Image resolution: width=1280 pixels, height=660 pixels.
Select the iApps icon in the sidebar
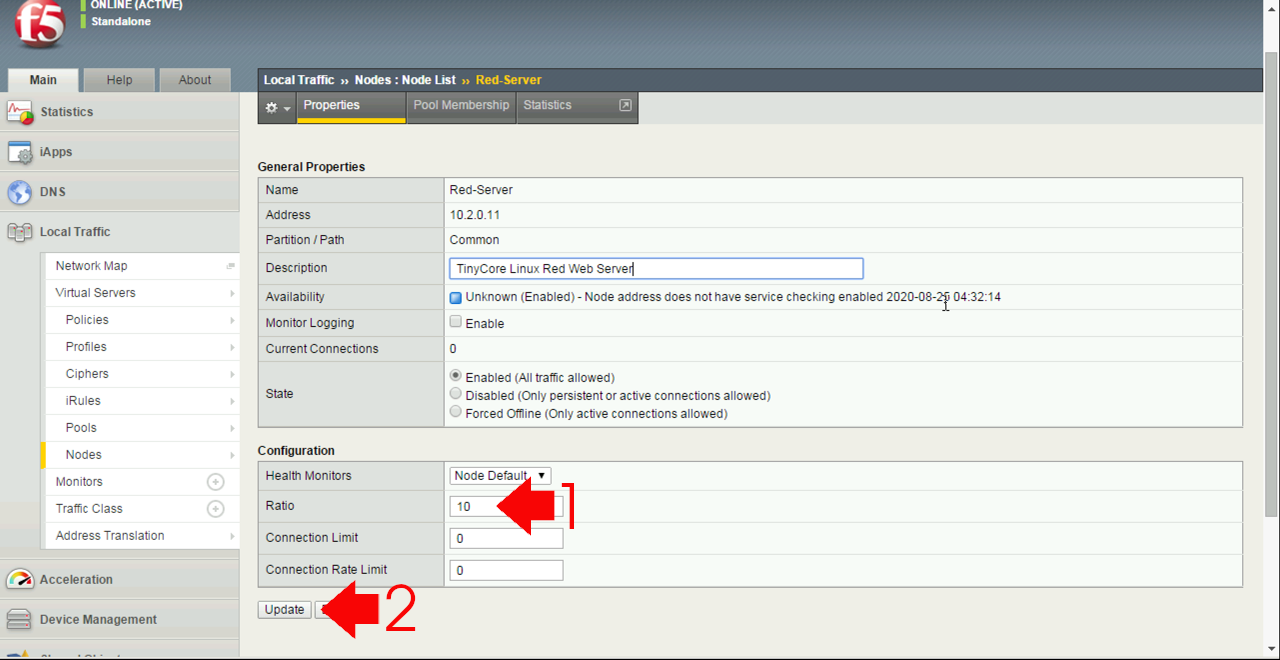20,151
